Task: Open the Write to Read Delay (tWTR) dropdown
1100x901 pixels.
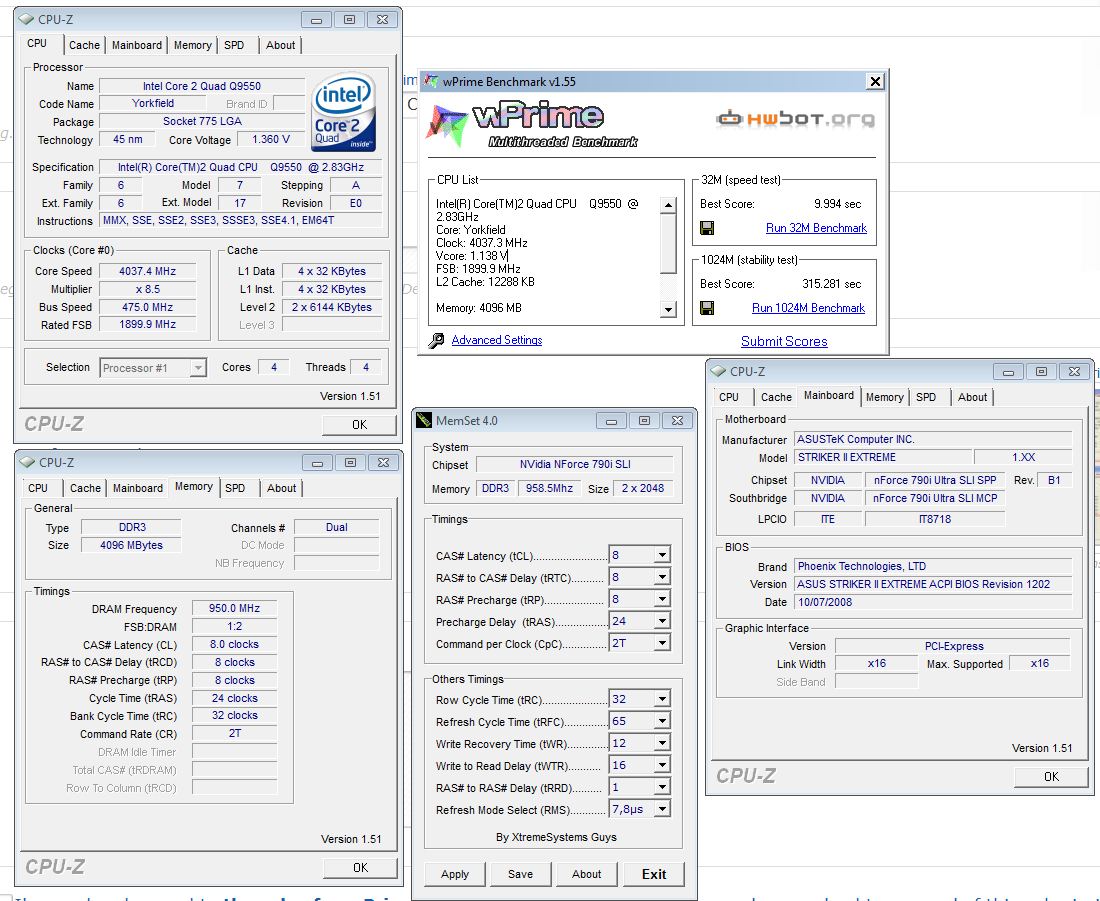Action: 662,765
